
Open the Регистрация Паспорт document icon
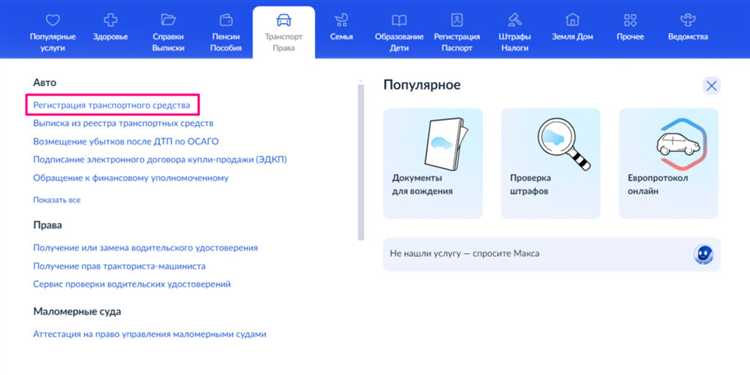click(457, 20)
